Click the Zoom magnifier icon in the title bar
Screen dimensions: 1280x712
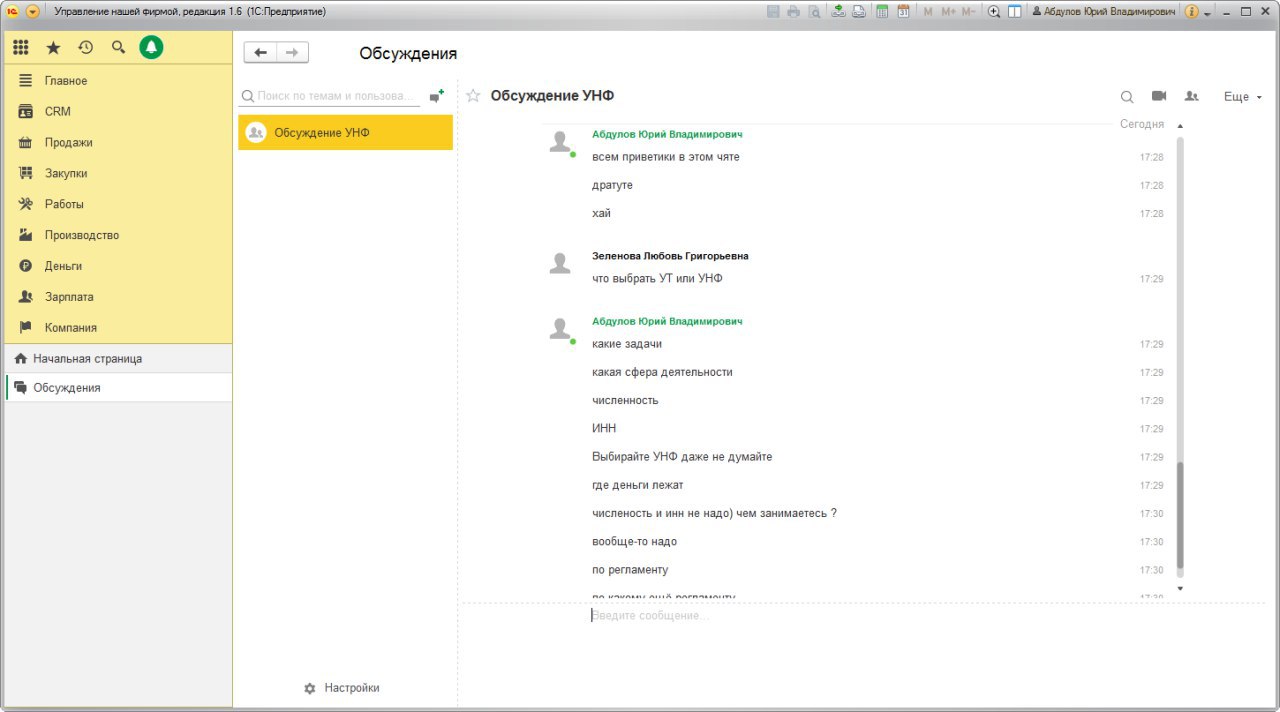(x=994, y=12)
